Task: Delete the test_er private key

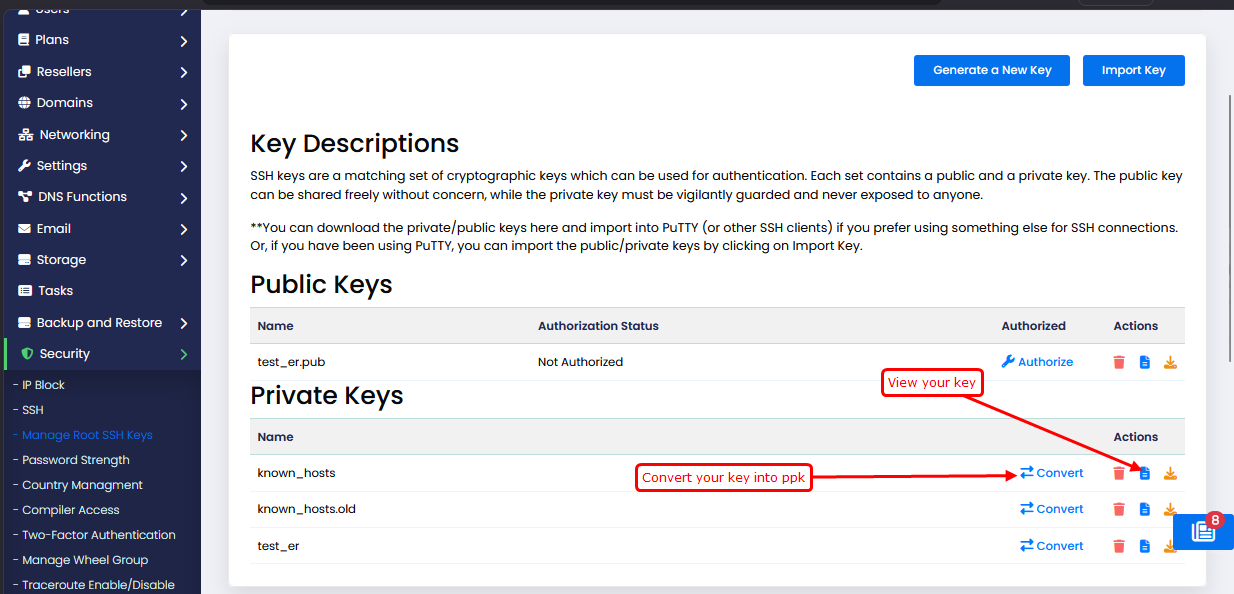Action: coord(1119,546)
